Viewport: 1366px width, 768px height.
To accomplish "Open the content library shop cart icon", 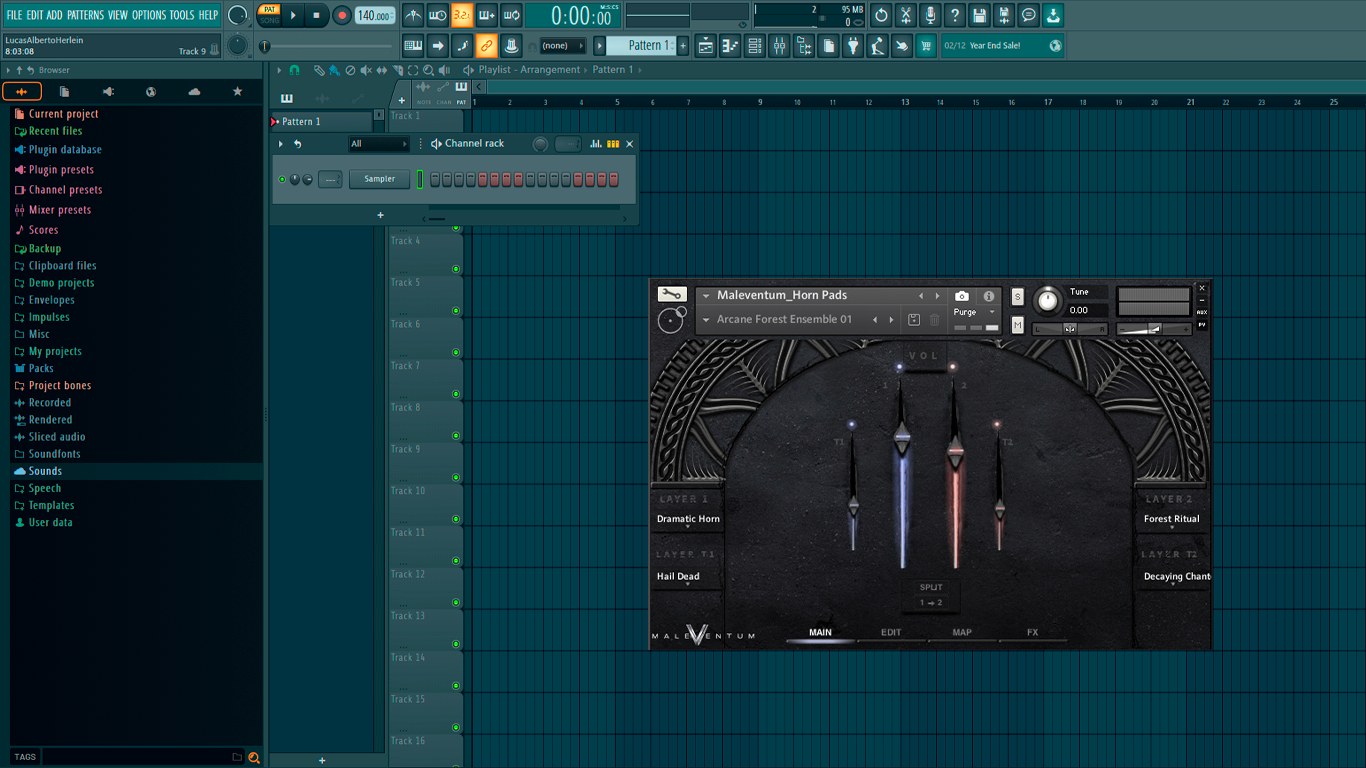I will click(926, 45).
